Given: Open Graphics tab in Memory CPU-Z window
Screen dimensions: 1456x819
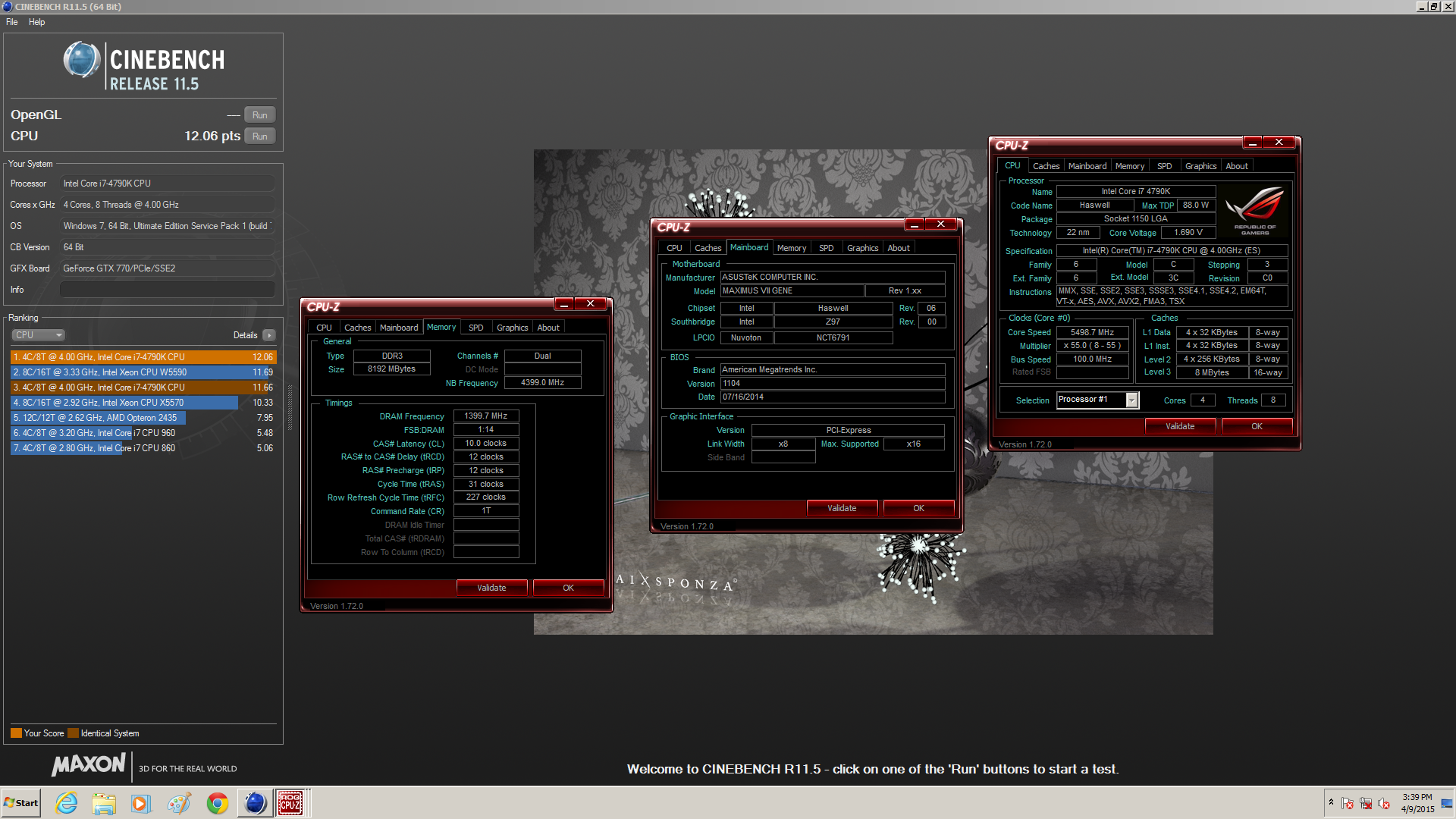Looking at the screenshot, I should pyautogui.click(x=513, y=328).
